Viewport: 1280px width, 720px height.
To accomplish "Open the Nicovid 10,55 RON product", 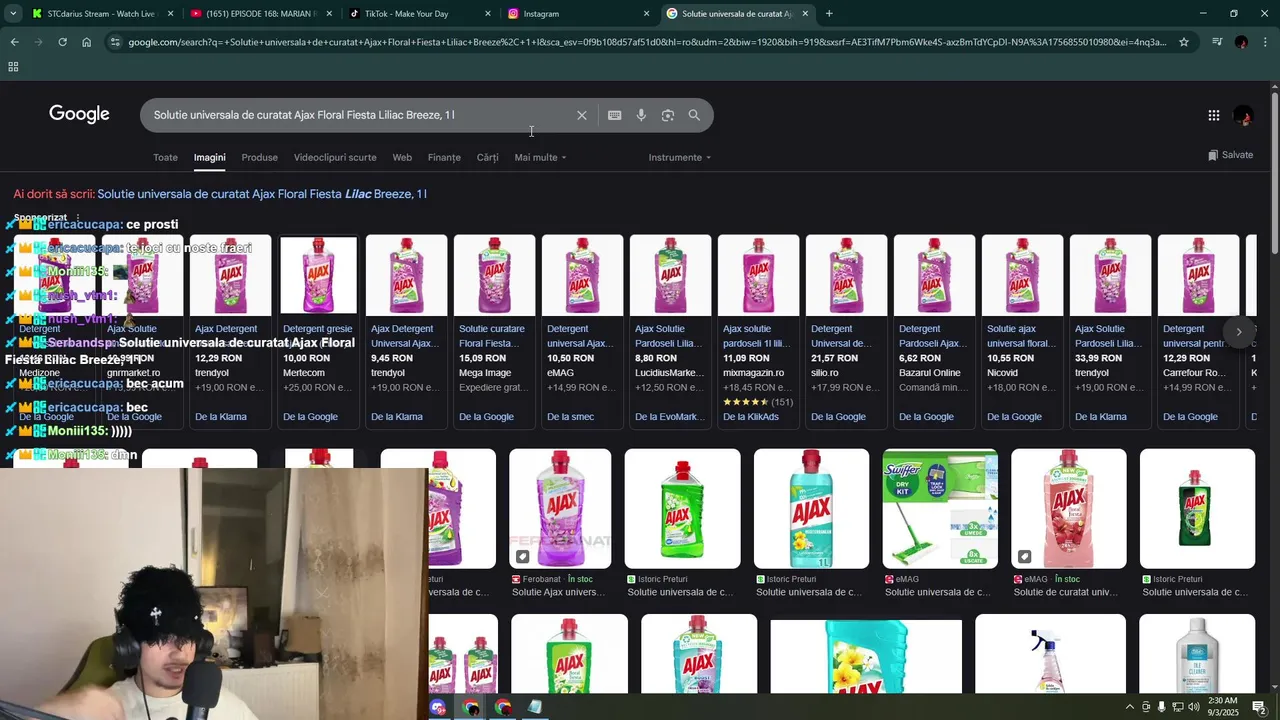I will tap(1022, 330).
